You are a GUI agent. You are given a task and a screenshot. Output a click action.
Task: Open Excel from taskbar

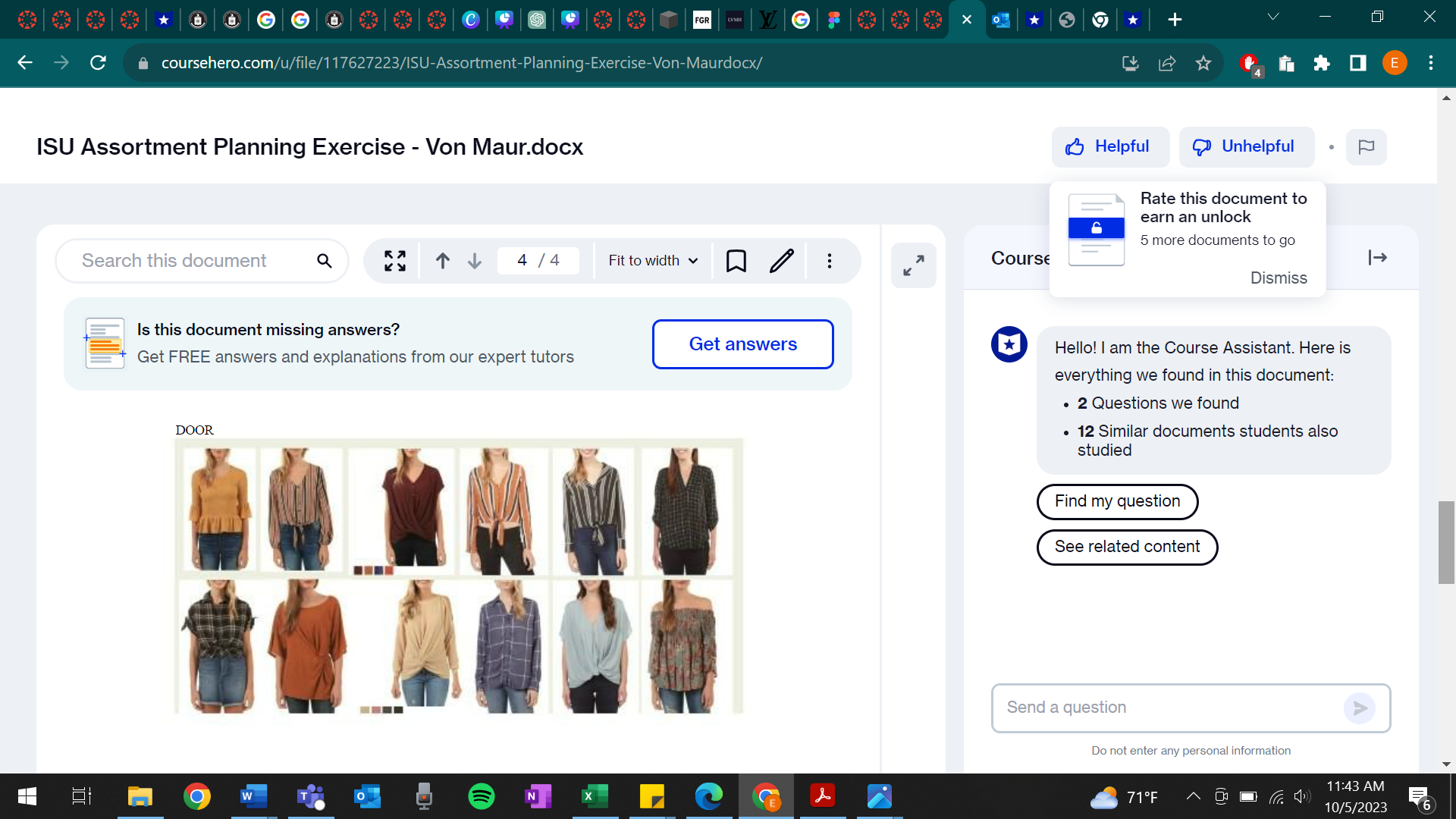[x=595, y=796]
